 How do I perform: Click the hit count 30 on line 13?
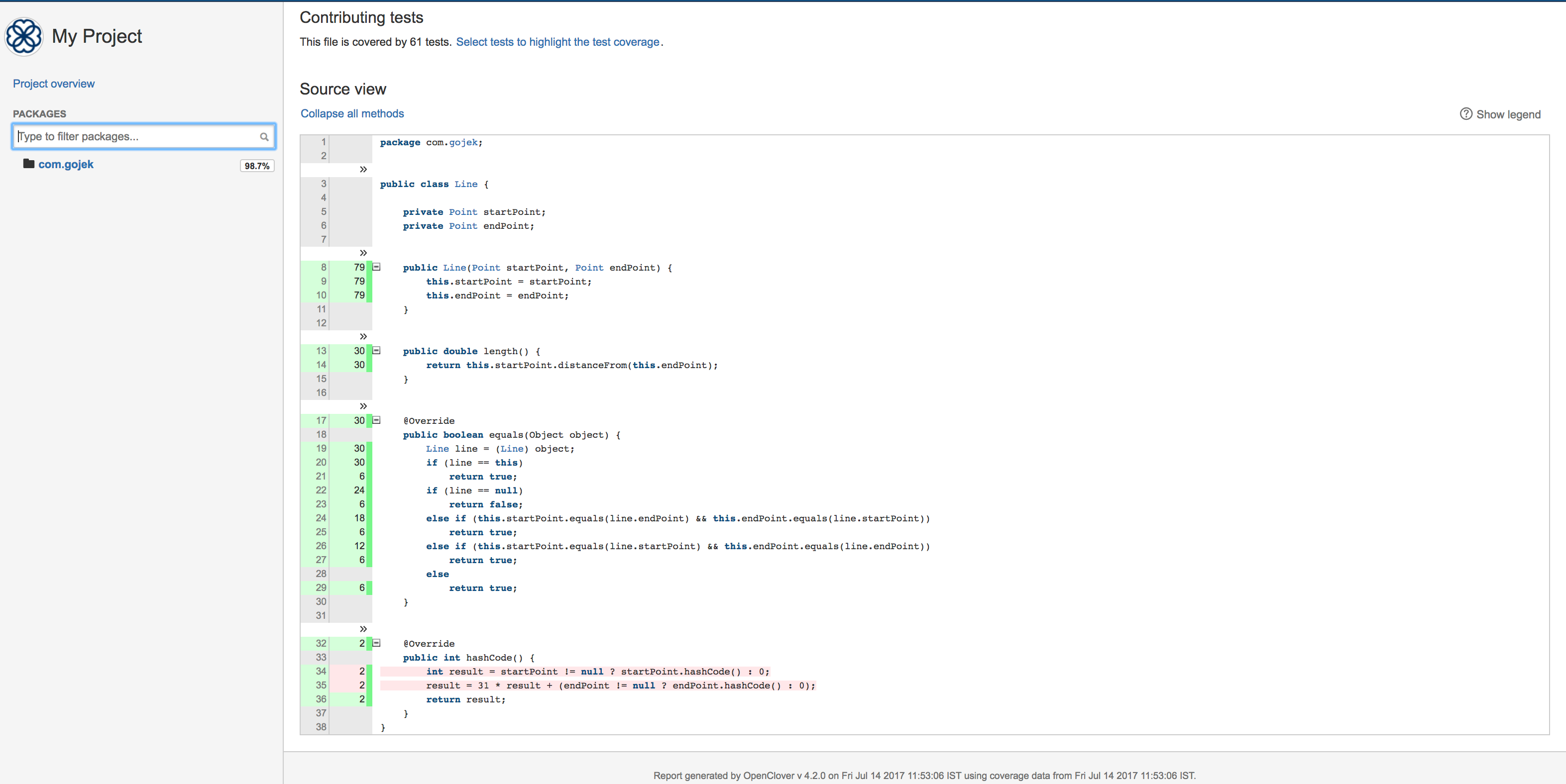(x=359, y=351)
